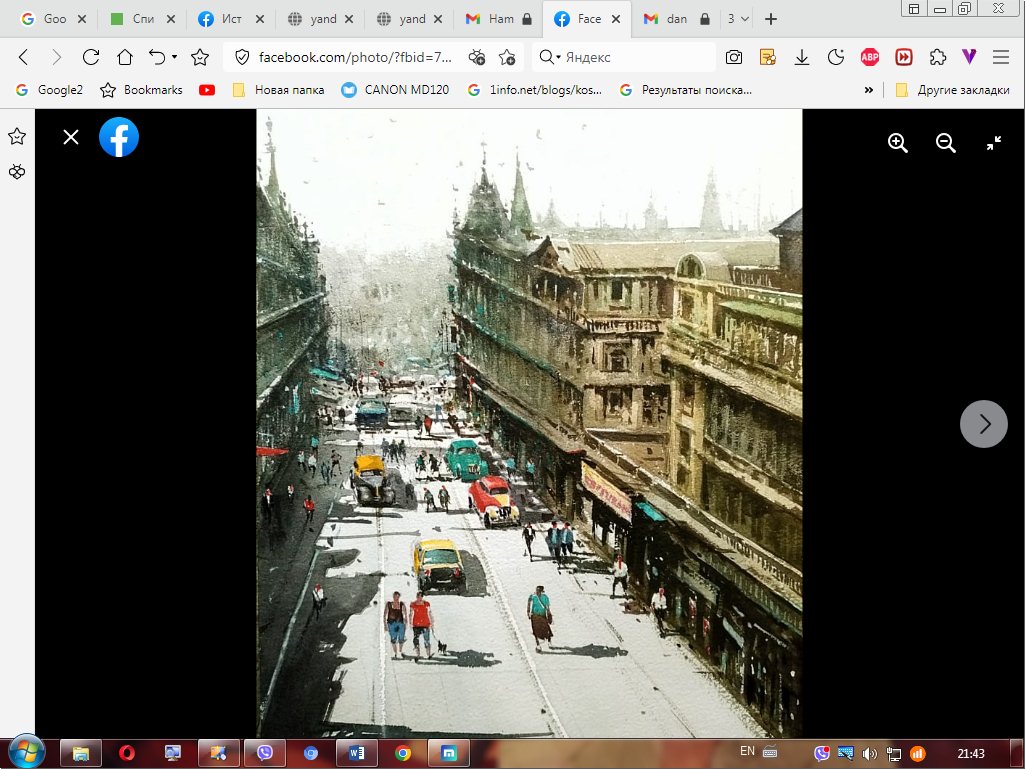Zoom in on the photo

pyautogui.click(x=898, y=143)
